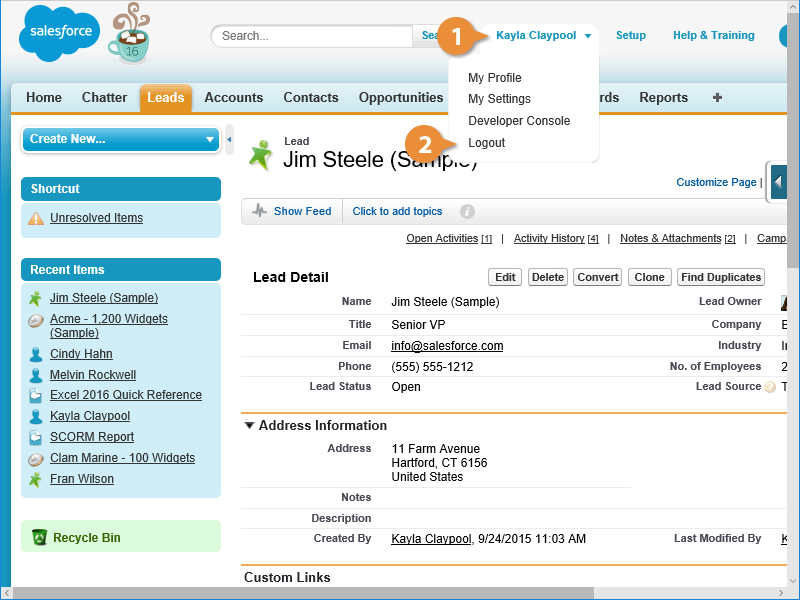Image resolution: width=800 pixels, height=600 pixels.
Task: Select Logout from the user menu
Action: click(x=487, y=143)
